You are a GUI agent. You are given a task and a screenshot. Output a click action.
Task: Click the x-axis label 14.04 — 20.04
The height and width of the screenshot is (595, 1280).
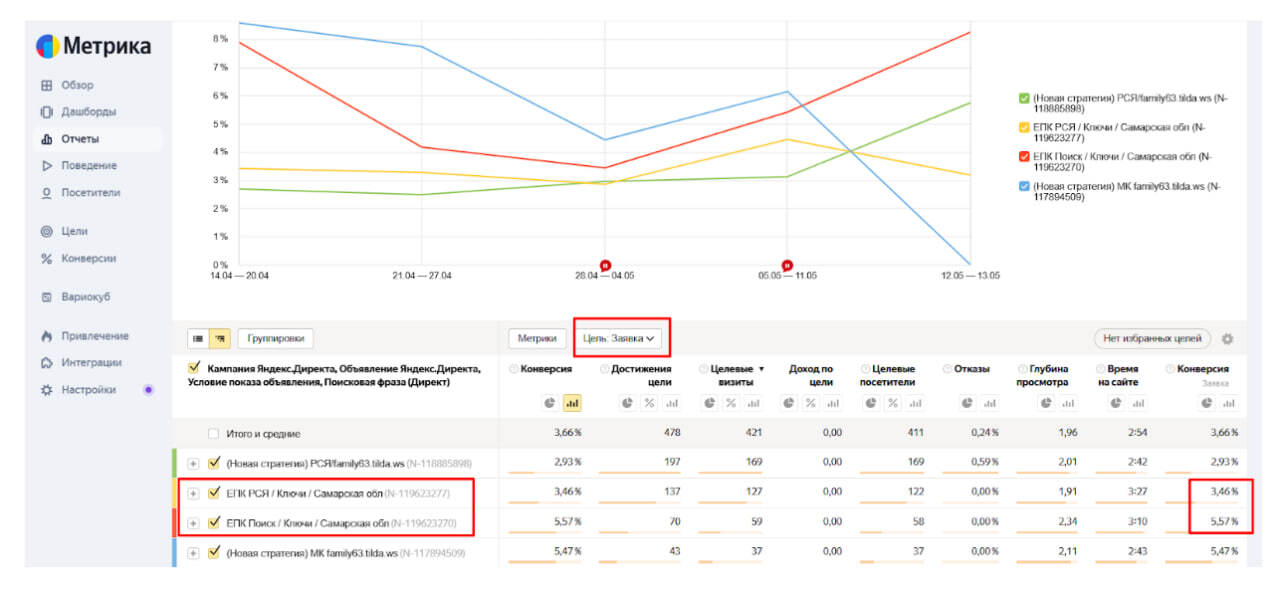(x=239, y=275)
